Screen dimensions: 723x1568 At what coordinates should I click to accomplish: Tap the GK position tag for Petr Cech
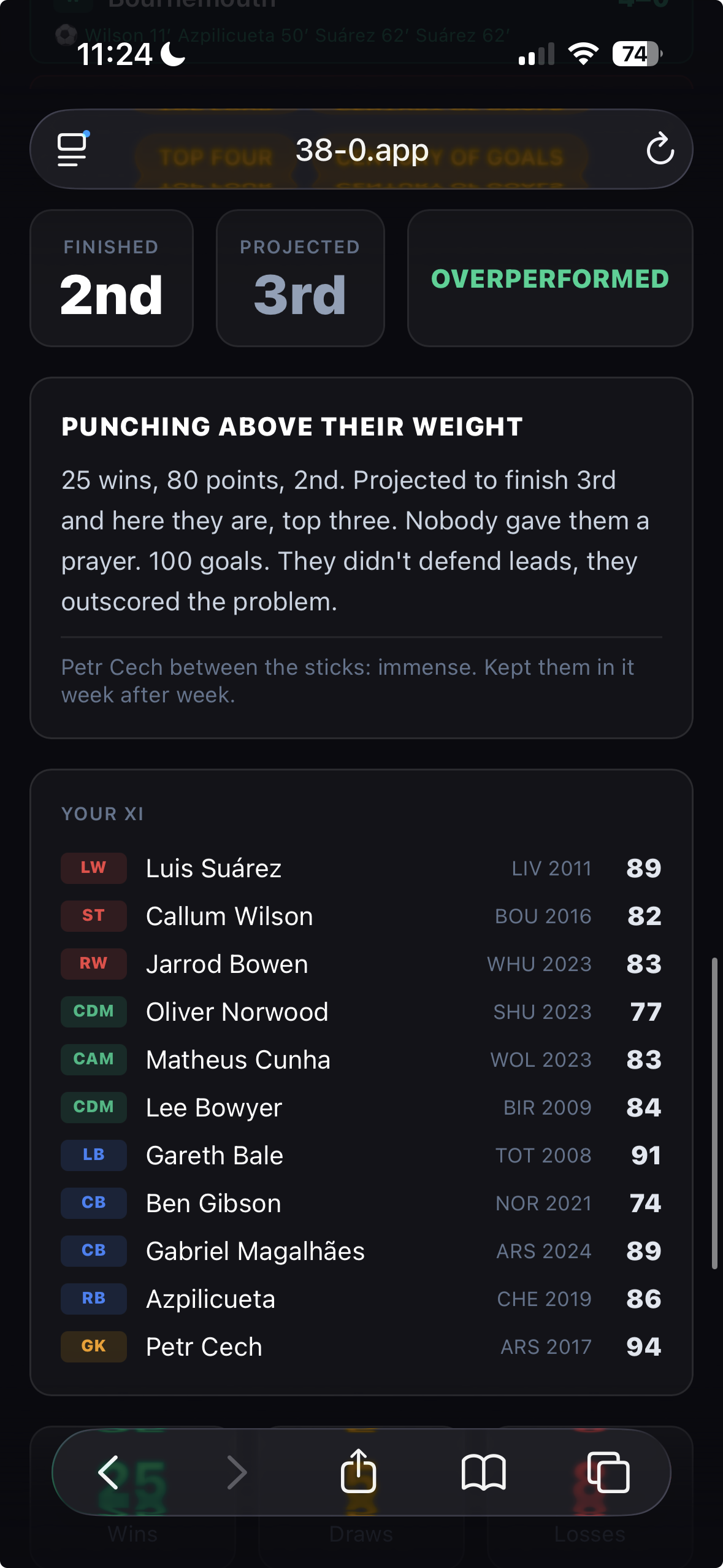pyautogui.click(x=94, y=1346)
